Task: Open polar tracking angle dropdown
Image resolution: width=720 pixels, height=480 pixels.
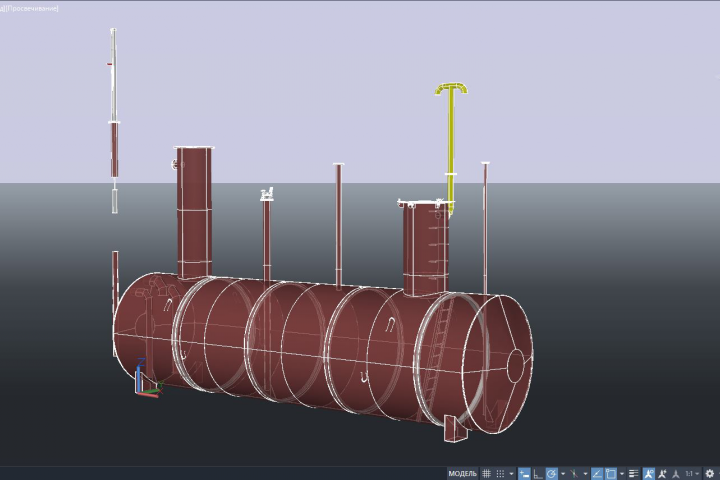Action: point(563,474)
